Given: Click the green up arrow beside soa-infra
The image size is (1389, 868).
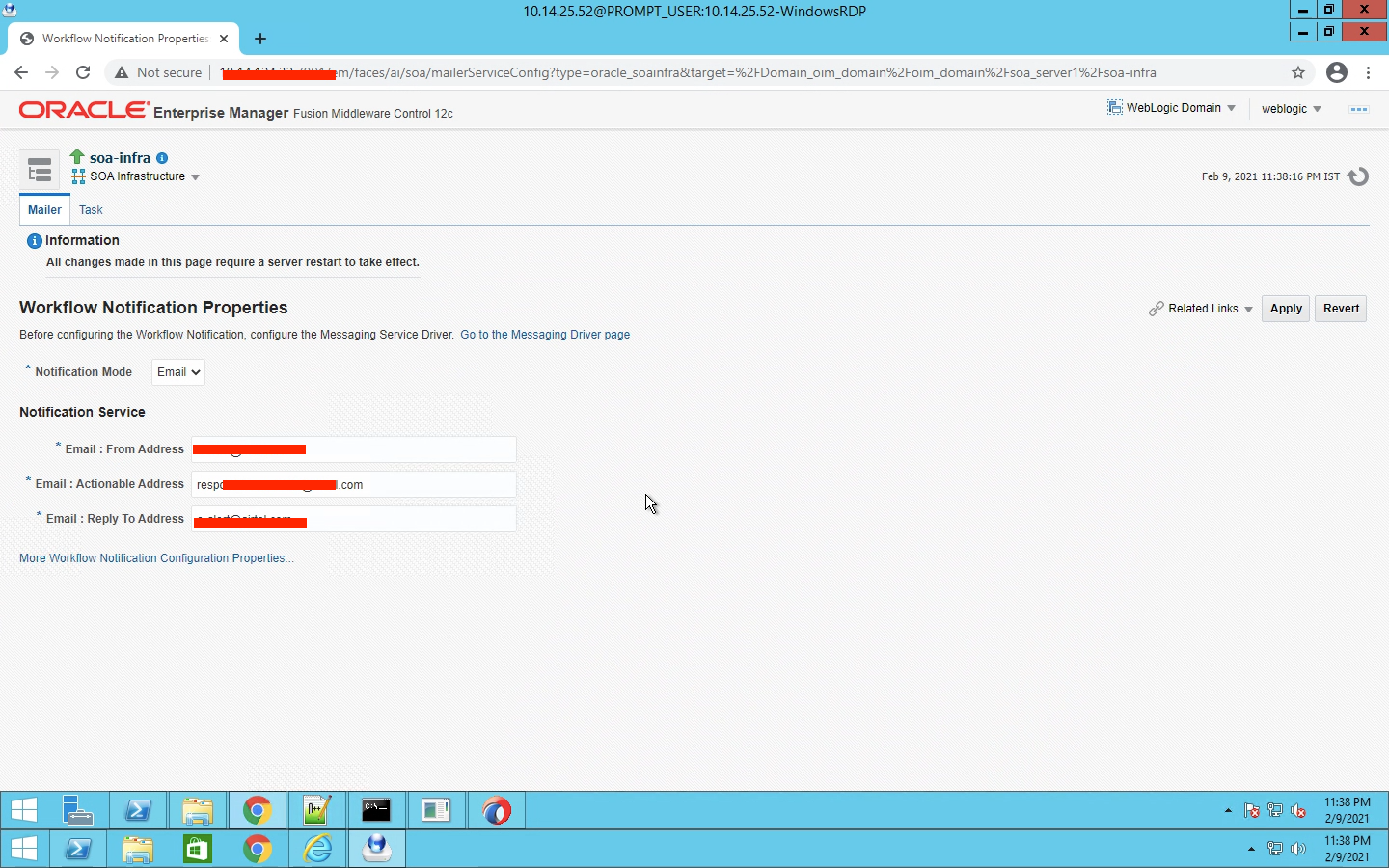Looking at the screenshot, I should click(75, 156).
